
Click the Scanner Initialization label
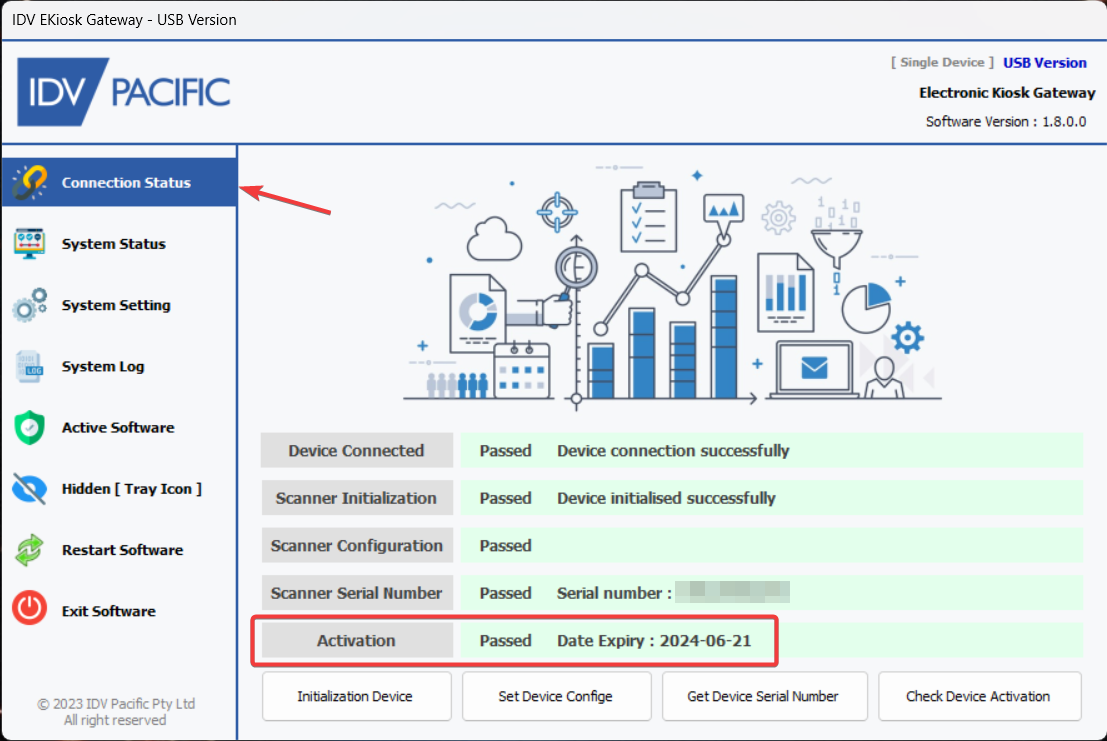(x=357, y=498)
